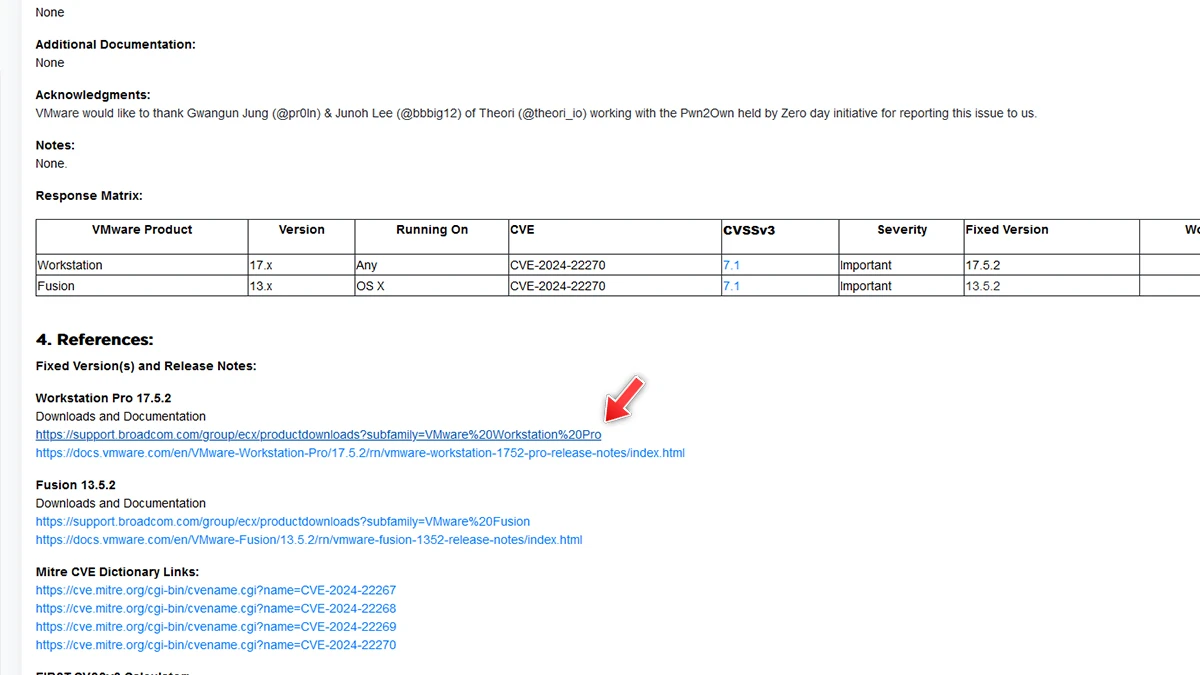Click the 'Fixed Version(s) and Release Notes:' label
Screen dimensions: 1200x675
pyautogui.click(x=146, y=366)
